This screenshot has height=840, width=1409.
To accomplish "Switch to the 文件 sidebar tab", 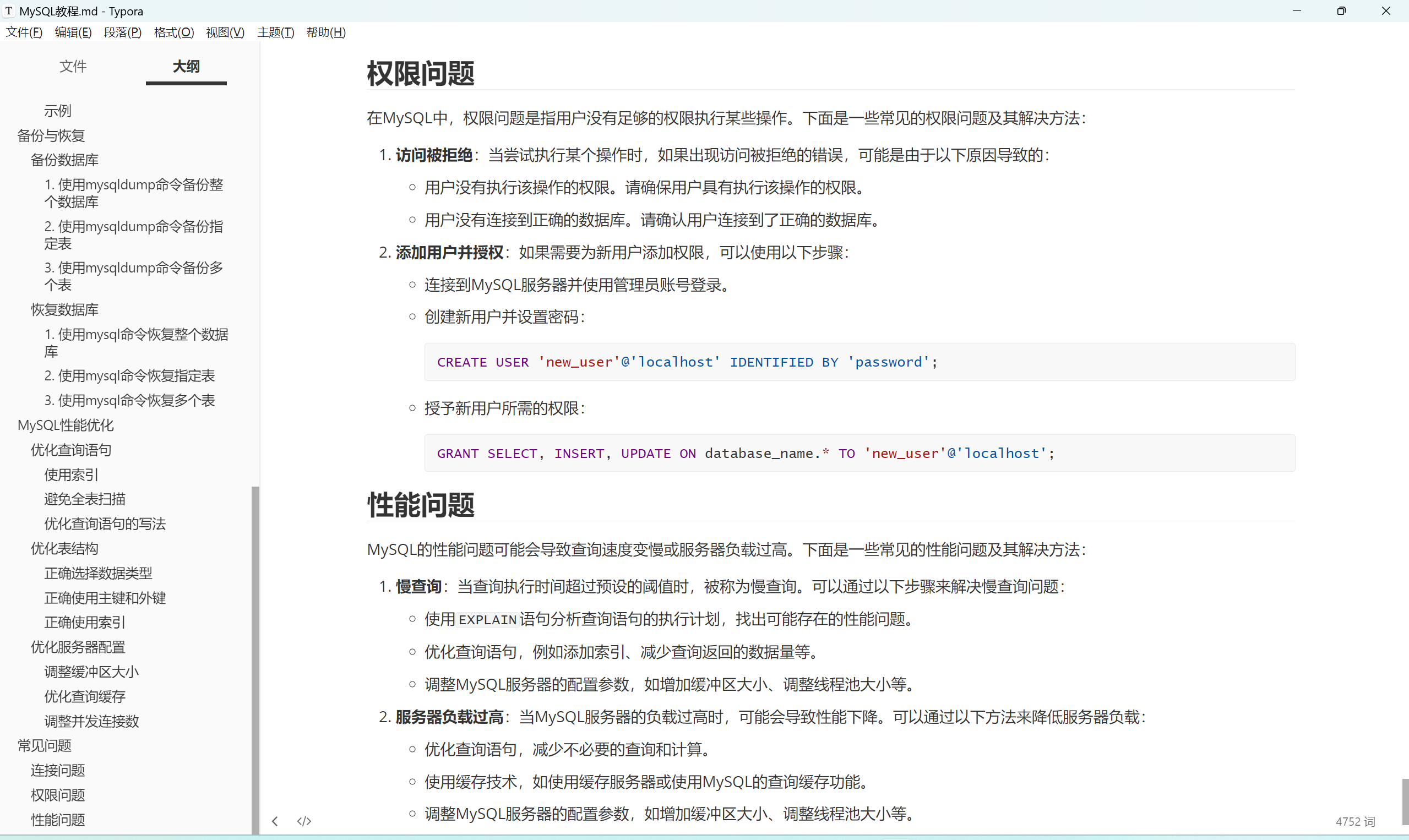I will [73, 67].
